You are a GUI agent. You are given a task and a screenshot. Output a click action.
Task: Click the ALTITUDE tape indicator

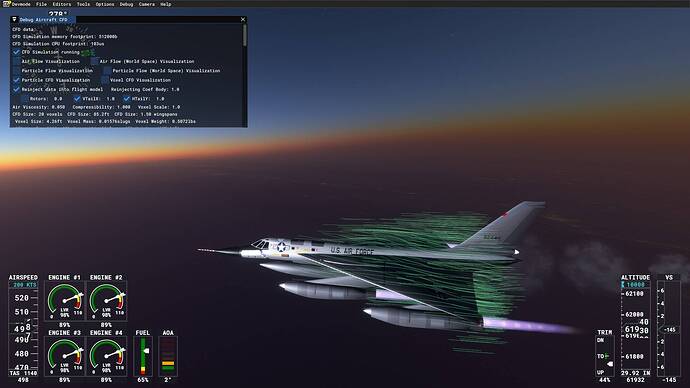(x=635, y=328)
